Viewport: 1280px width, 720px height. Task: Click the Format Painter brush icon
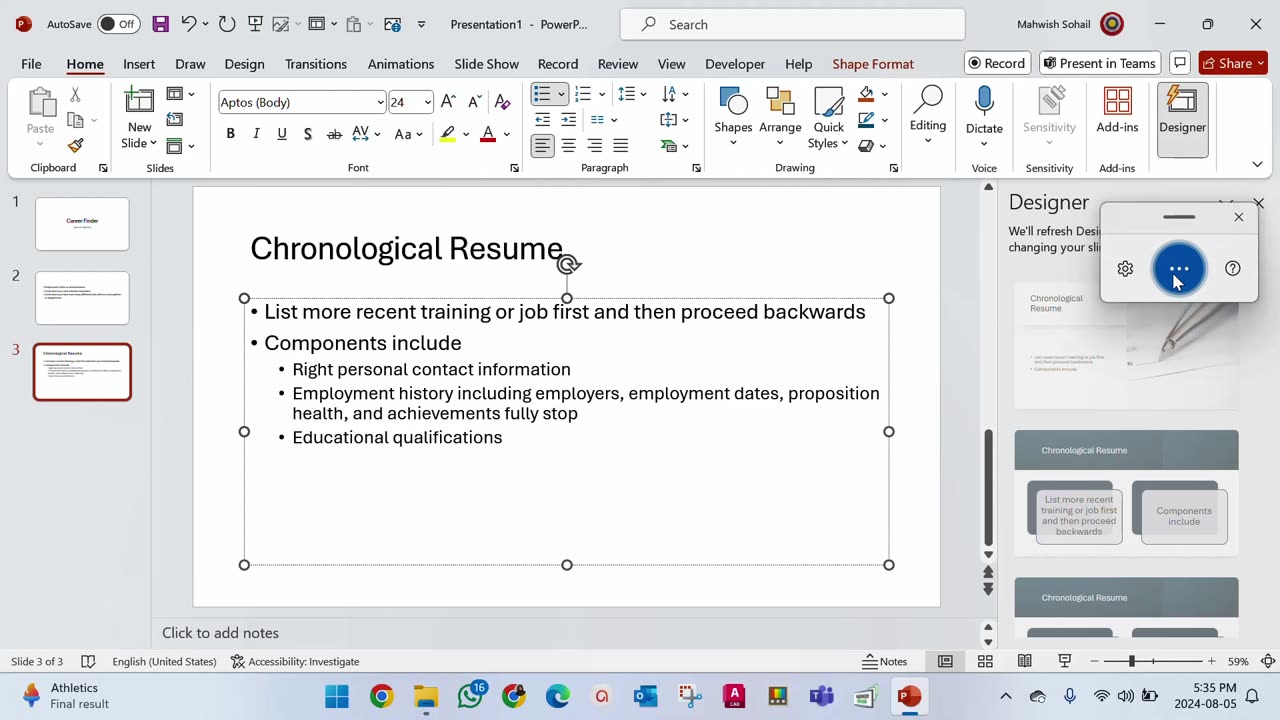75,145
